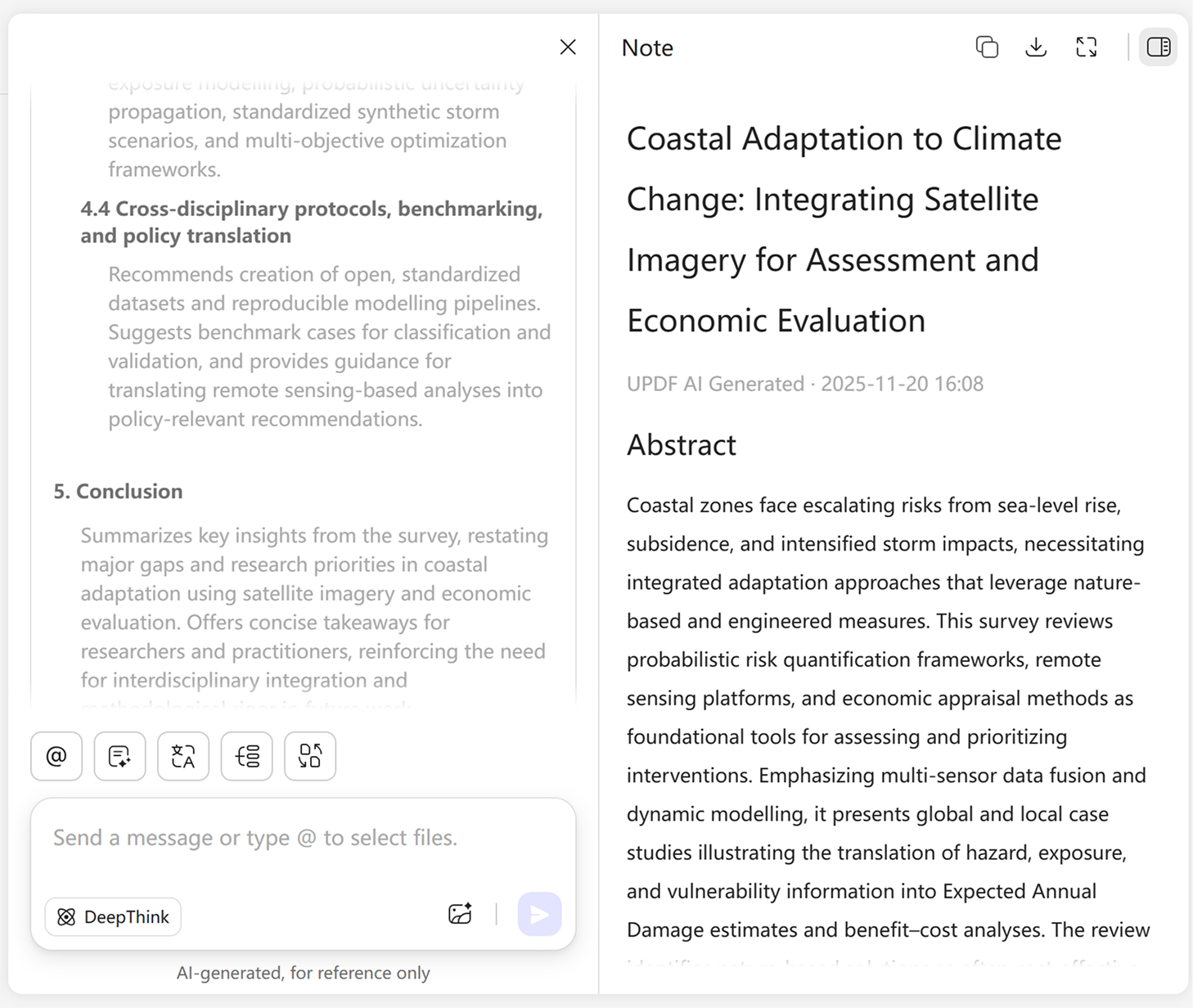Click the UPDF AI Generated timestamp
1193x1008 pixels.
804,384
